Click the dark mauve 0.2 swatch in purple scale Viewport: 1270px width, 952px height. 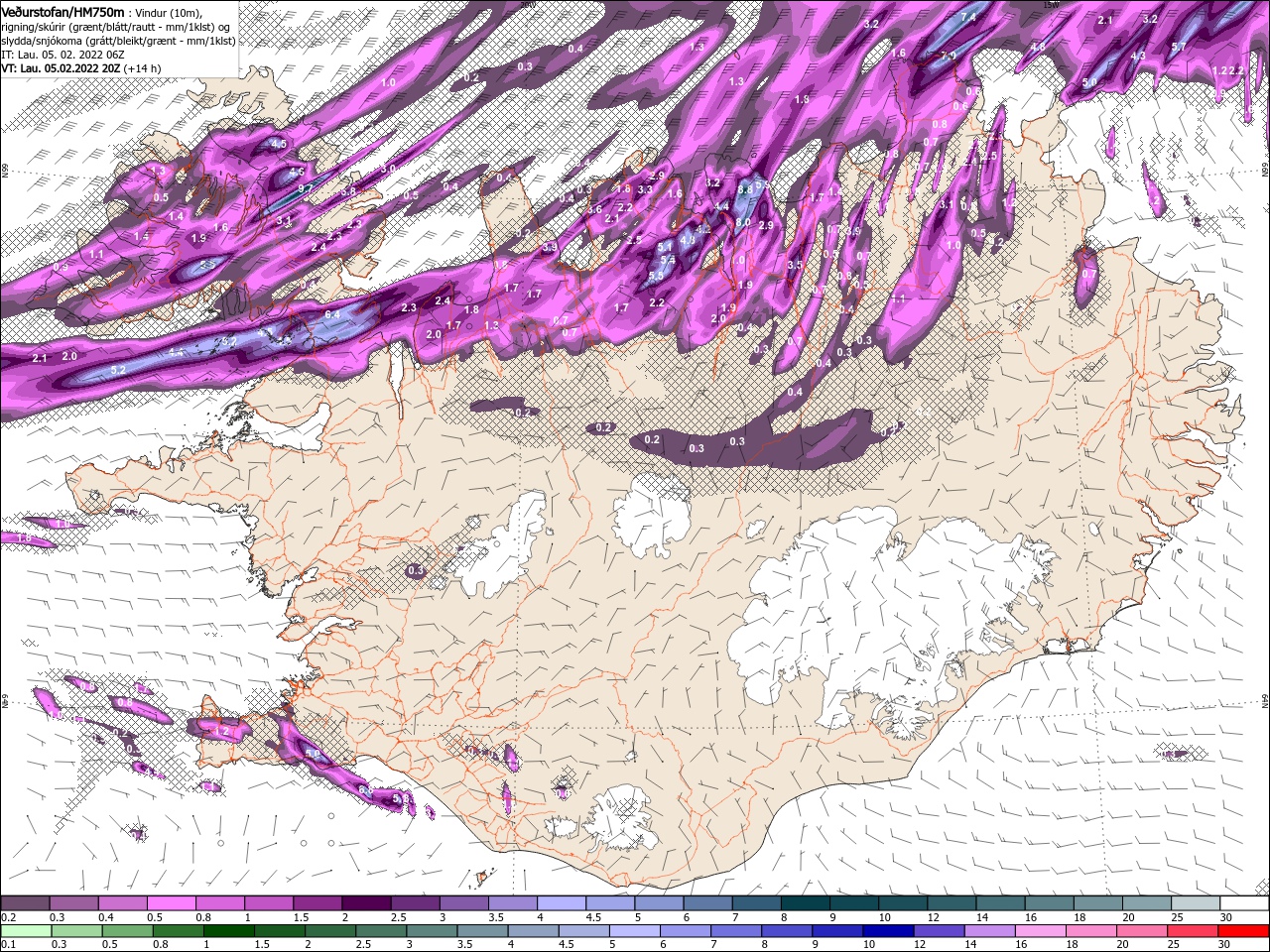pyautogui.click(x=25, y=903)
